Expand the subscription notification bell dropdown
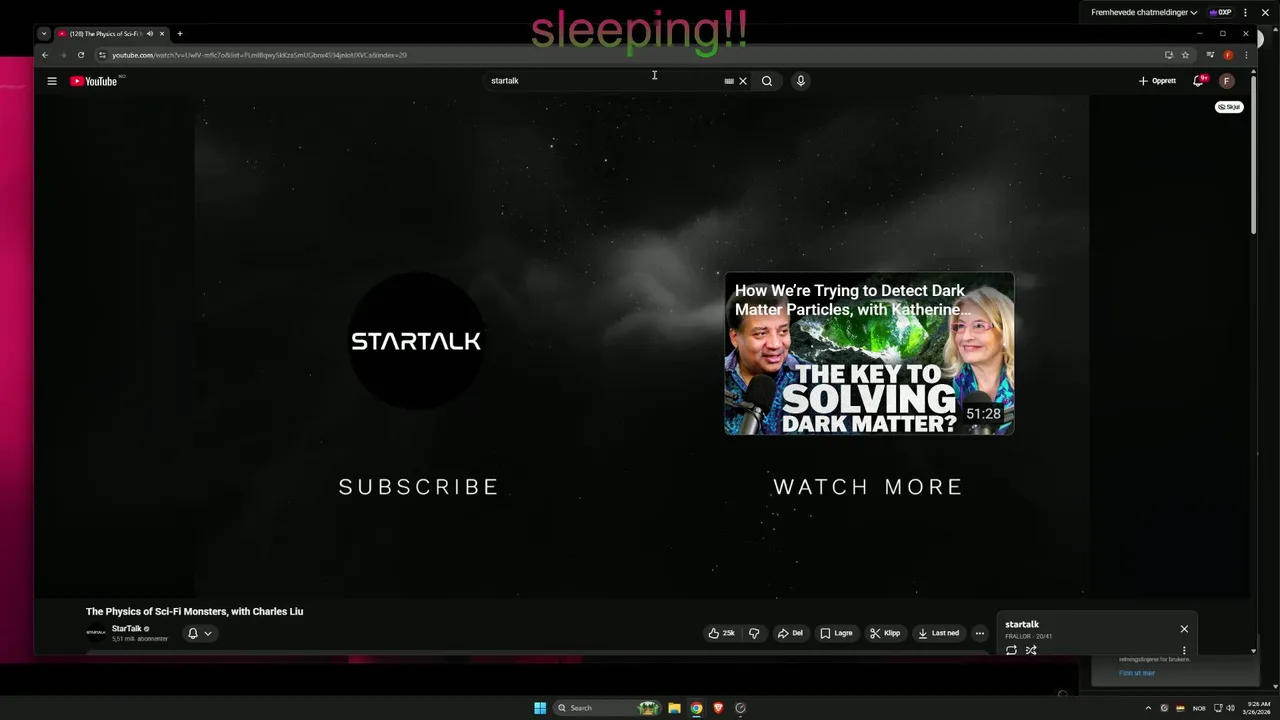The width and height of the screenshot is (1280, 720). tap(200, 633)
